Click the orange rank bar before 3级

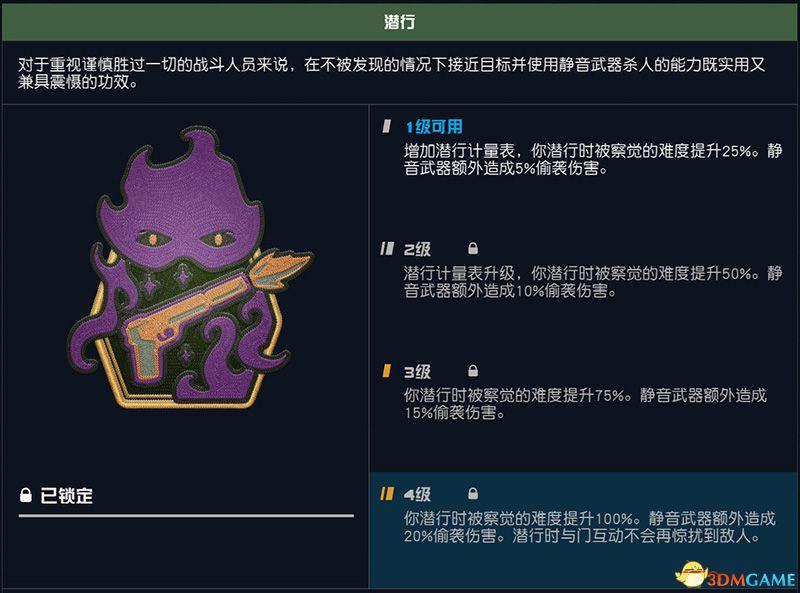pyautogui.click(x=387, y=371)
